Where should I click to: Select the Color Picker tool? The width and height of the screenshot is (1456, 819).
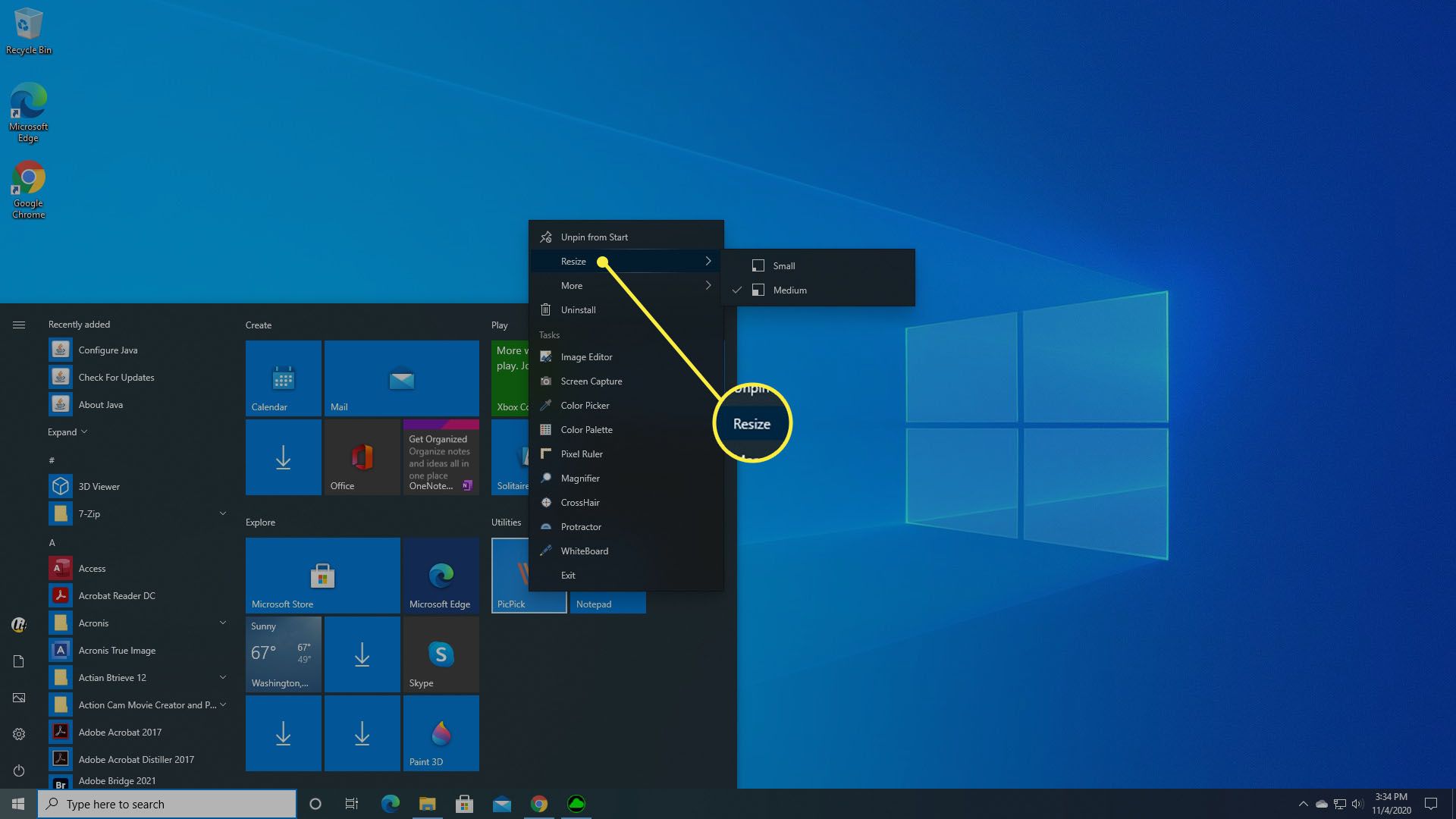click(585, 405)
